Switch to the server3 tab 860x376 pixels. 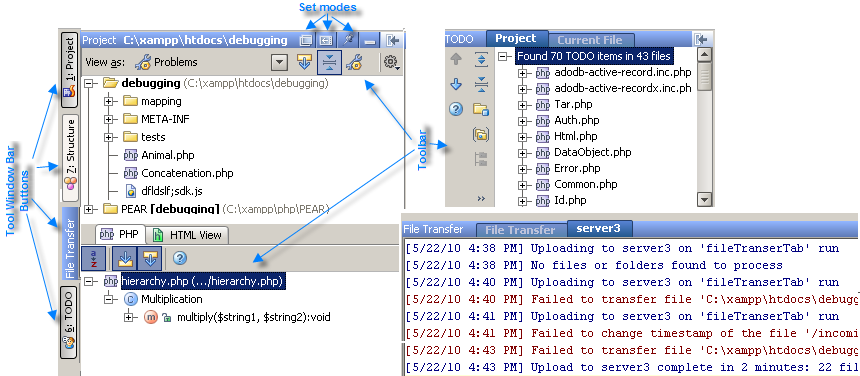599,229
